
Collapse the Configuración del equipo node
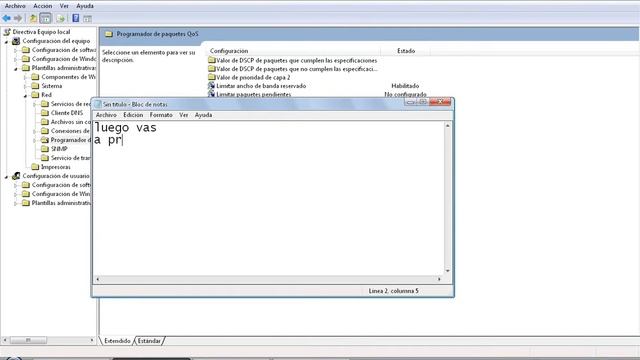tap(7, 42)
